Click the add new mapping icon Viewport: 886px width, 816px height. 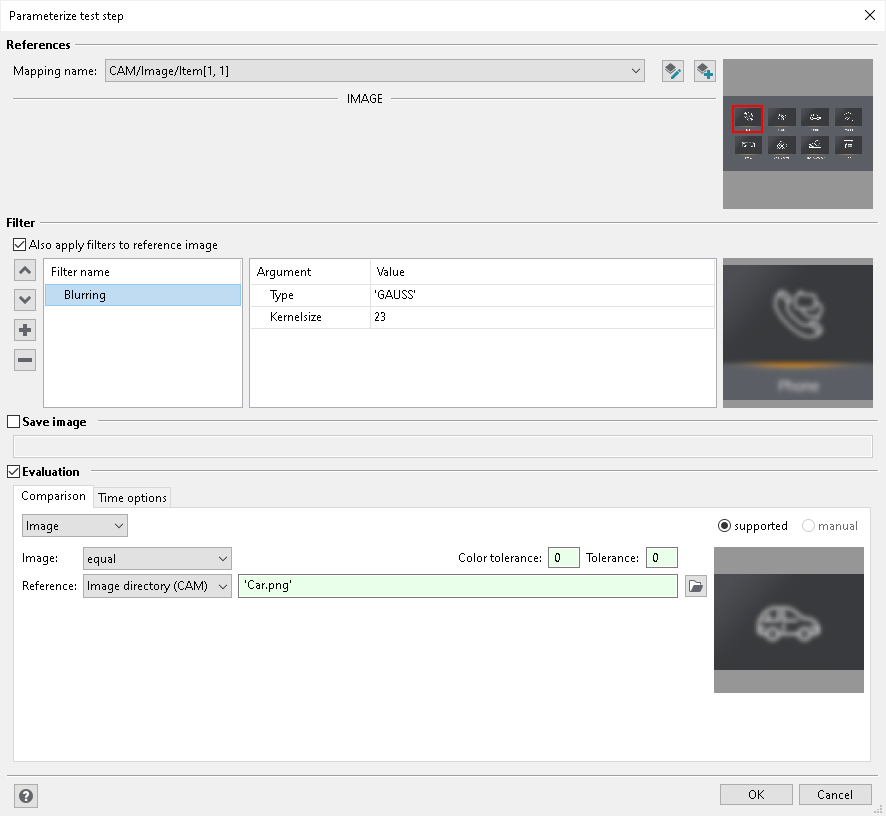click(x=705, y=71)
